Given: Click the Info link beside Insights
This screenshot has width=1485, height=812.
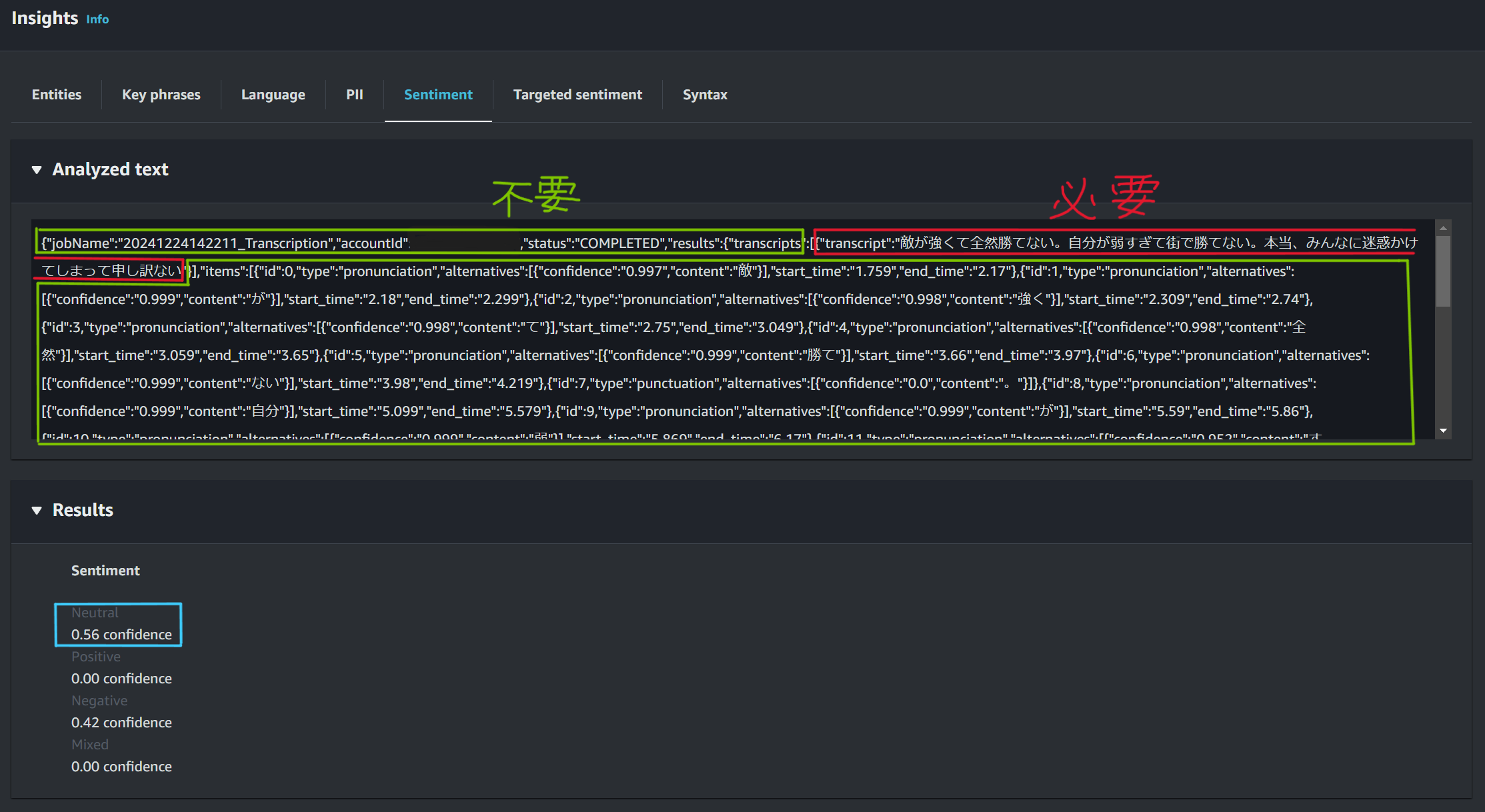Looking at the screenshot, I should tap(97, 19).
